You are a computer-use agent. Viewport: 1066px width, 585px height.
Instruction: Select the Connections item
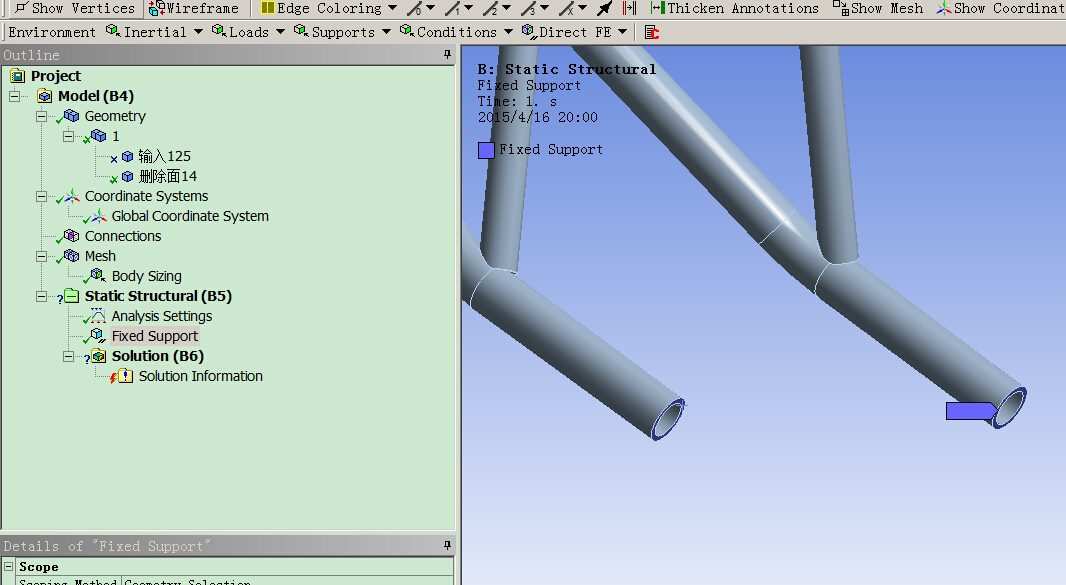click(123, 236)
